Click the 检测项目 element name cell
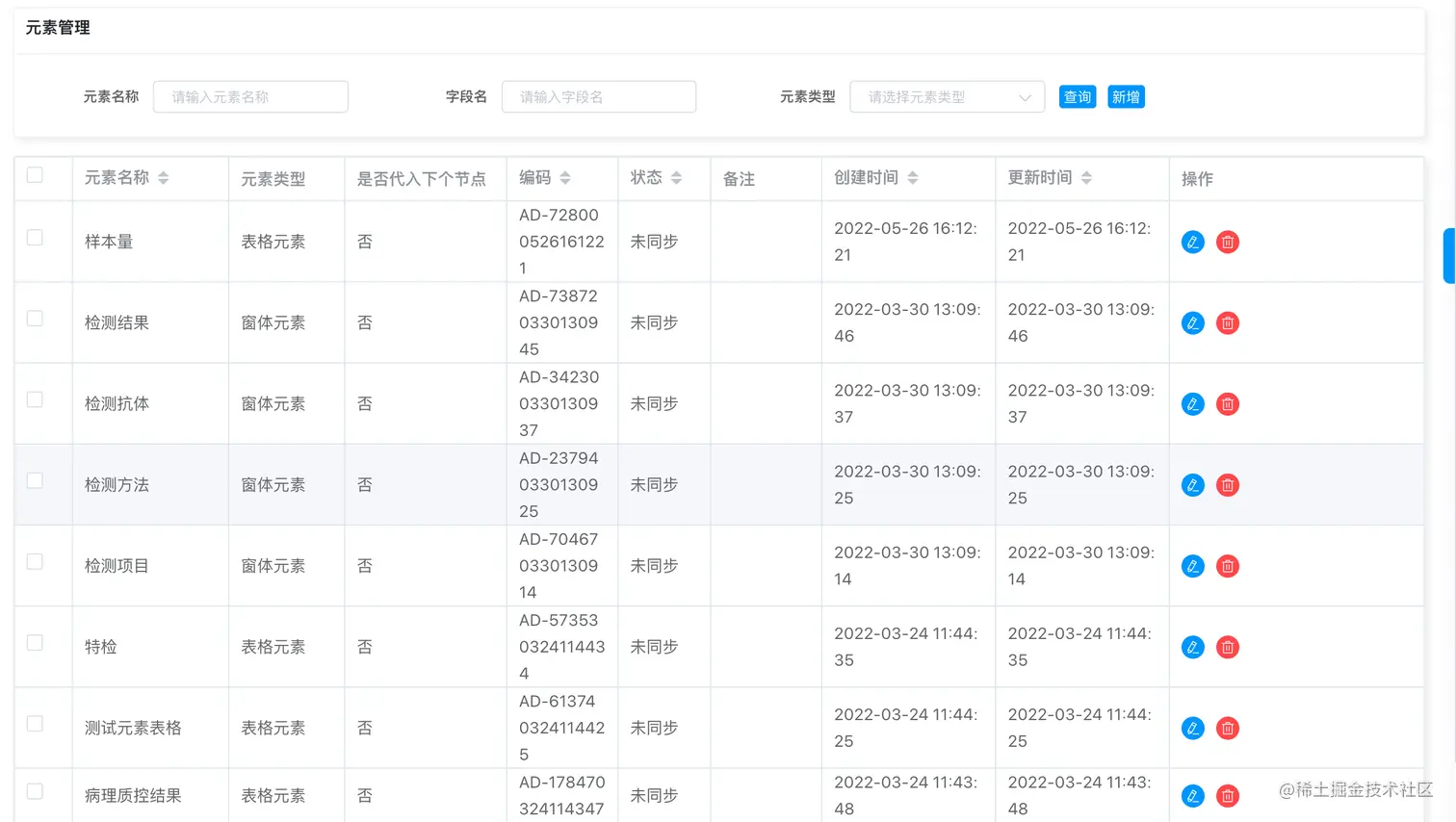Screen dimensions: 1456x822 pos(117,566)
